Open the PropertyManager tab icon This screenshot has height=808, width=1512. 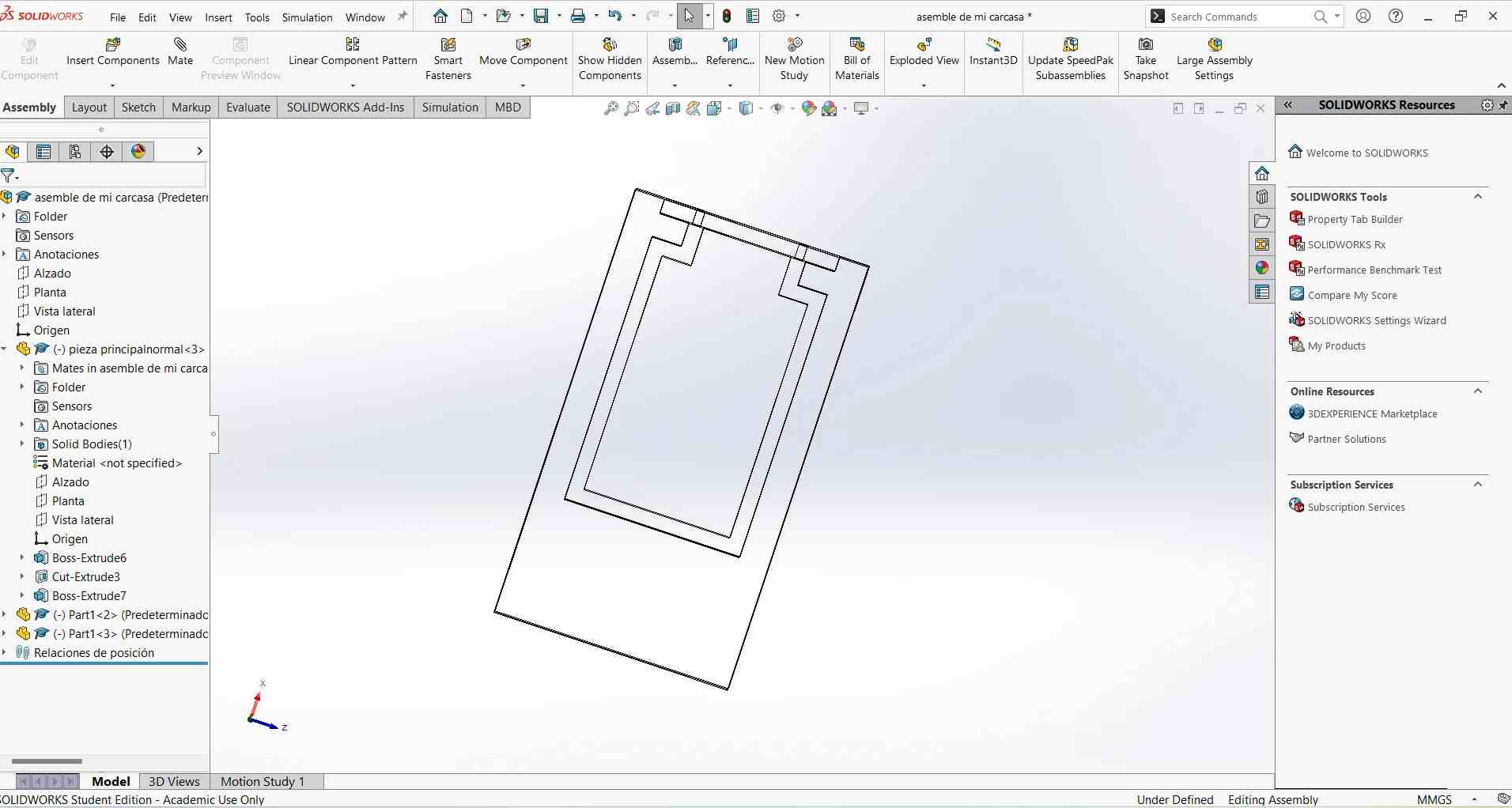(43, 152)
